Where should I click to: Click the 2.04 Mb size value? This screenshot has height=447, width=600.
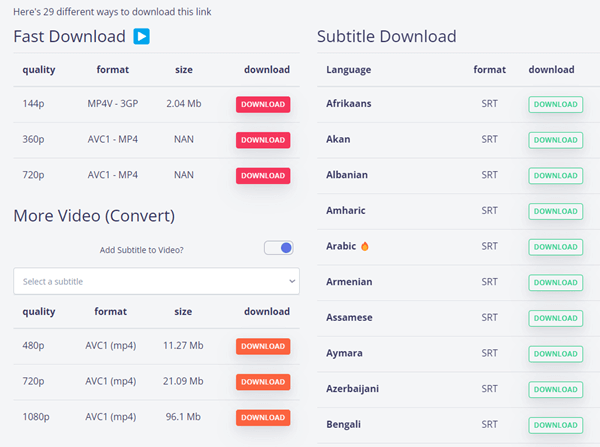184,103
